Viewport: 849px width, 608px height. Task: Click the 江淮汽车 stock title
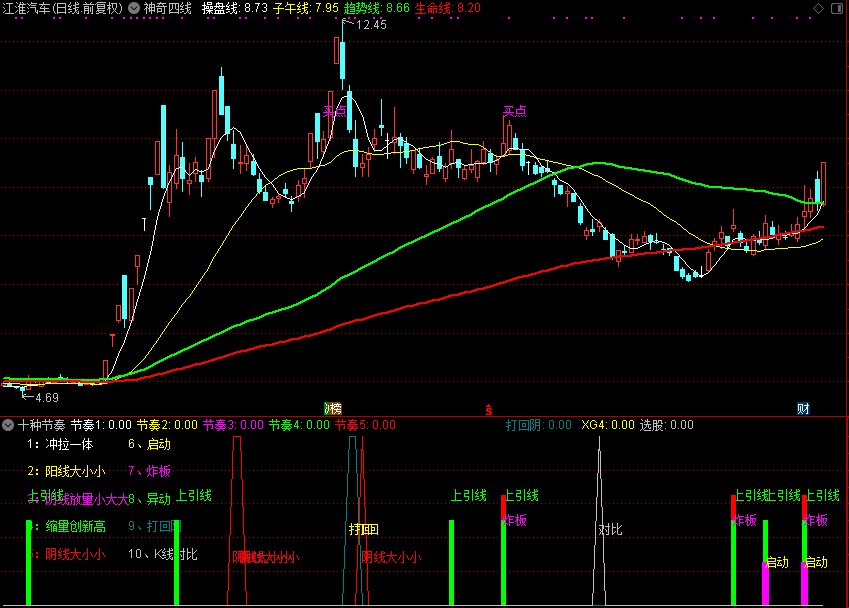[62, 8]
